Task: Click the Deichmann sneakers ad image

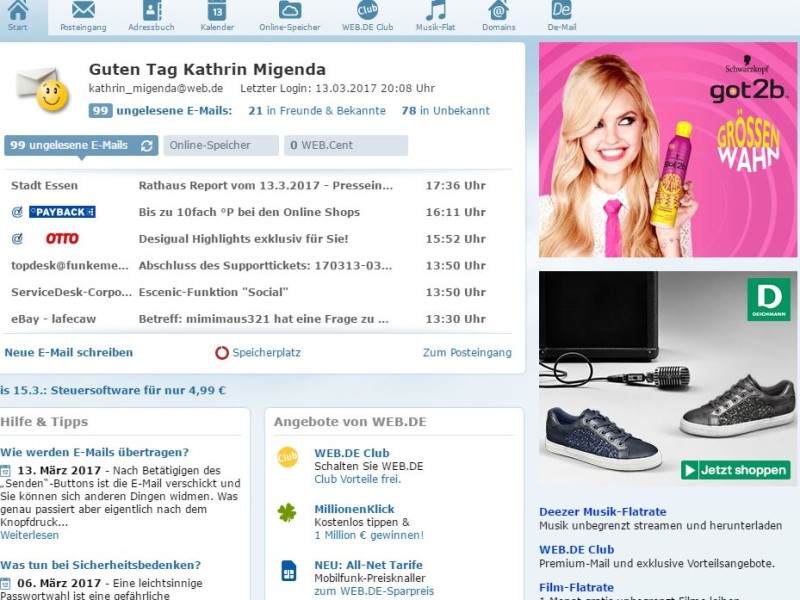Action: click(x=668, y=378)
